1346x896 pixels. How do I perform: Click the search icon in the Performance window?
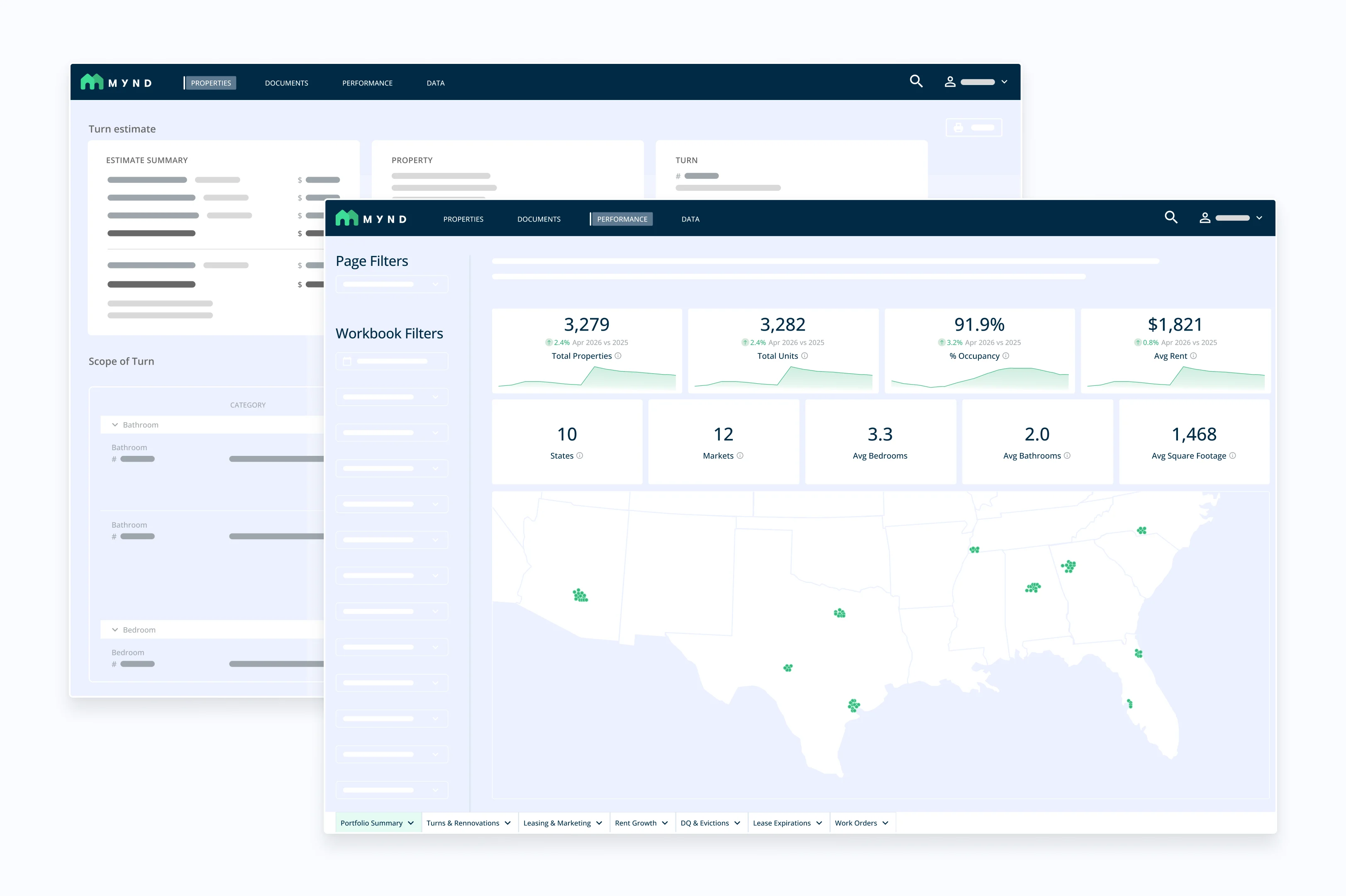click(x=1170, y=218)
